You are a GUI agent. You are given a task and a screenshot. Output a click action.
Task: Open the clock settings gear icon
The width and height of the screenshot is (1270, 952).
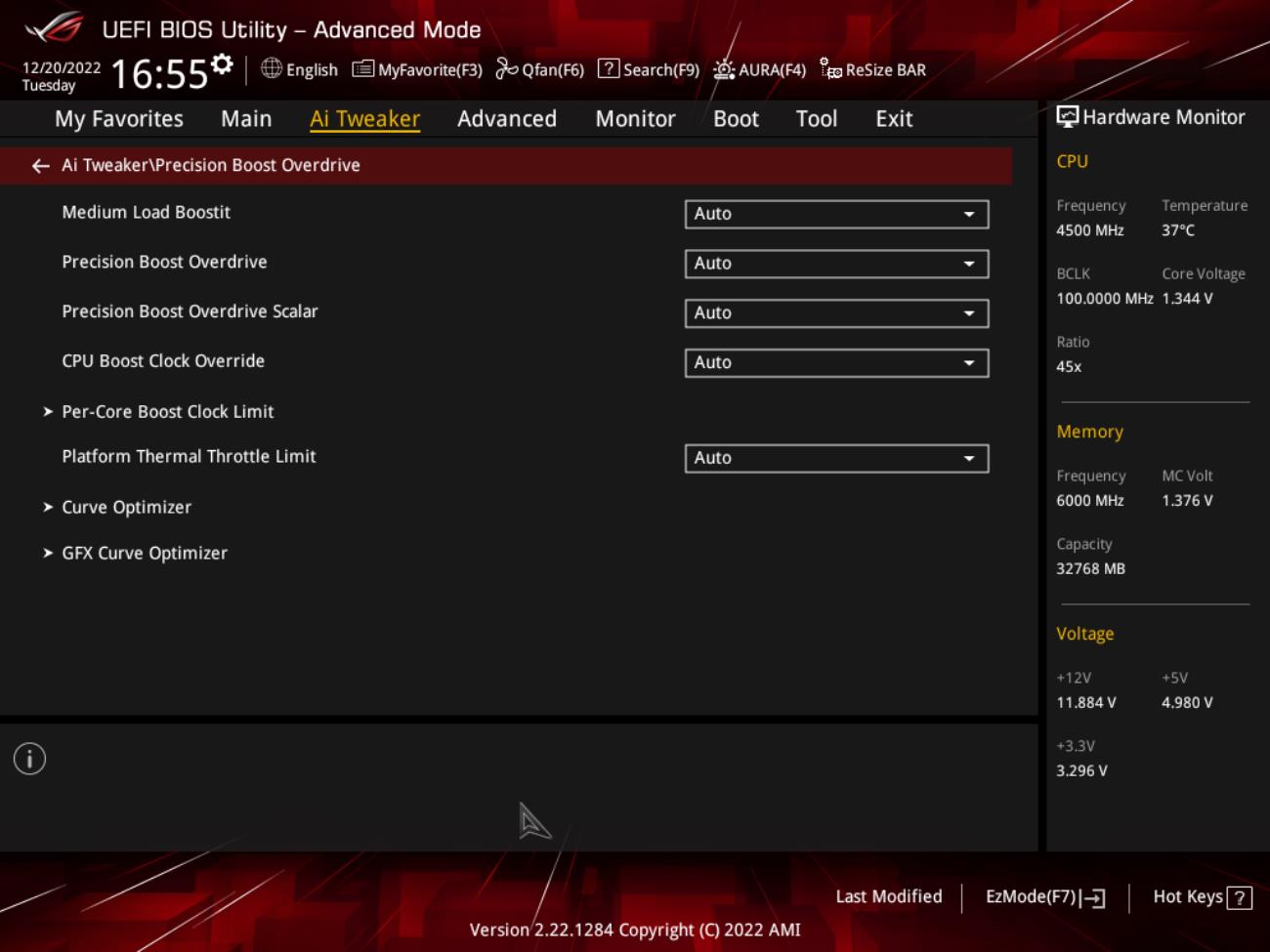pyautogui.click(x=223, y=64)
